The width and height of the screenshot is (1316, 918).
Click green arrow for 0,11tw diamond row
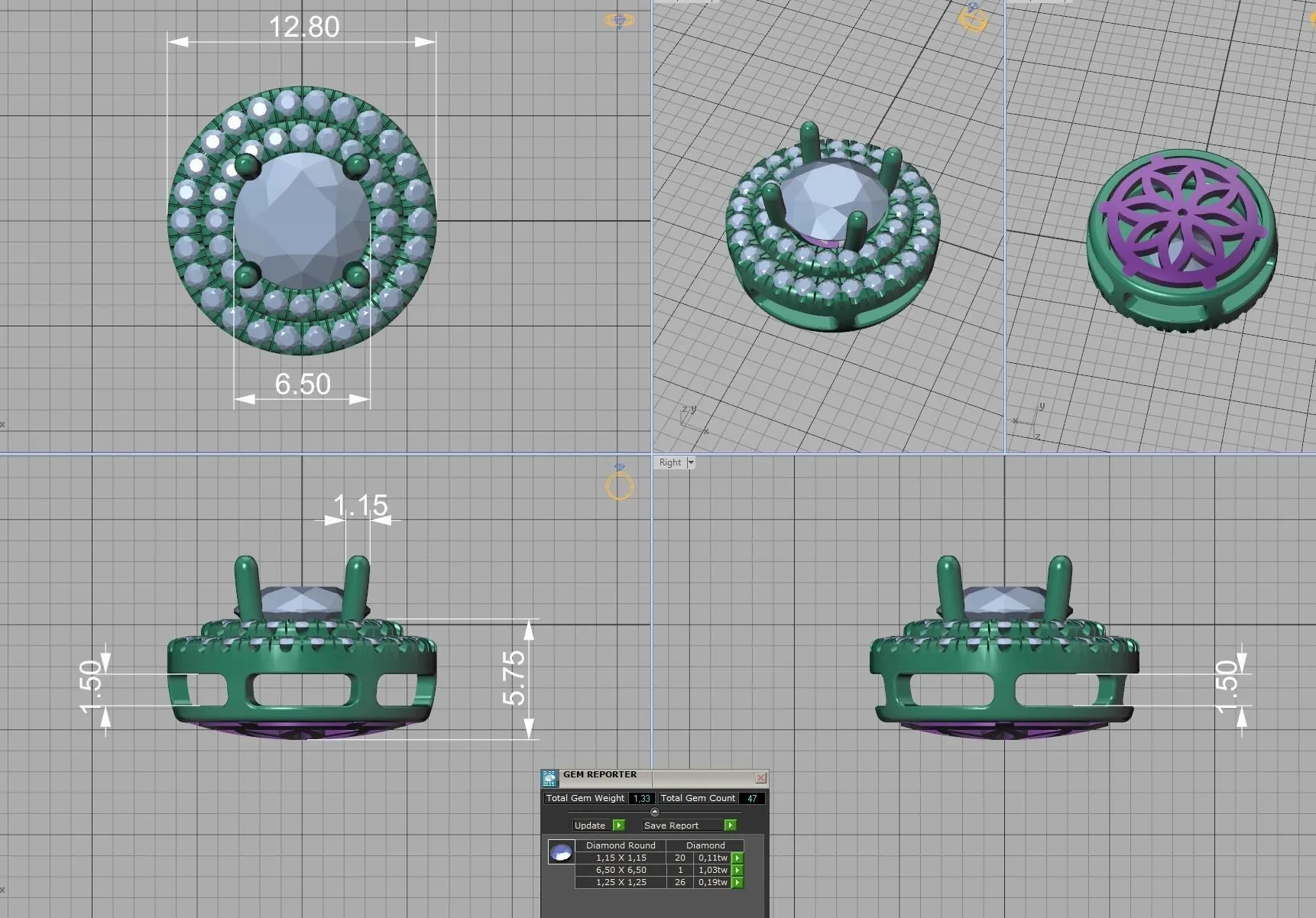click(x=737, y=858)
